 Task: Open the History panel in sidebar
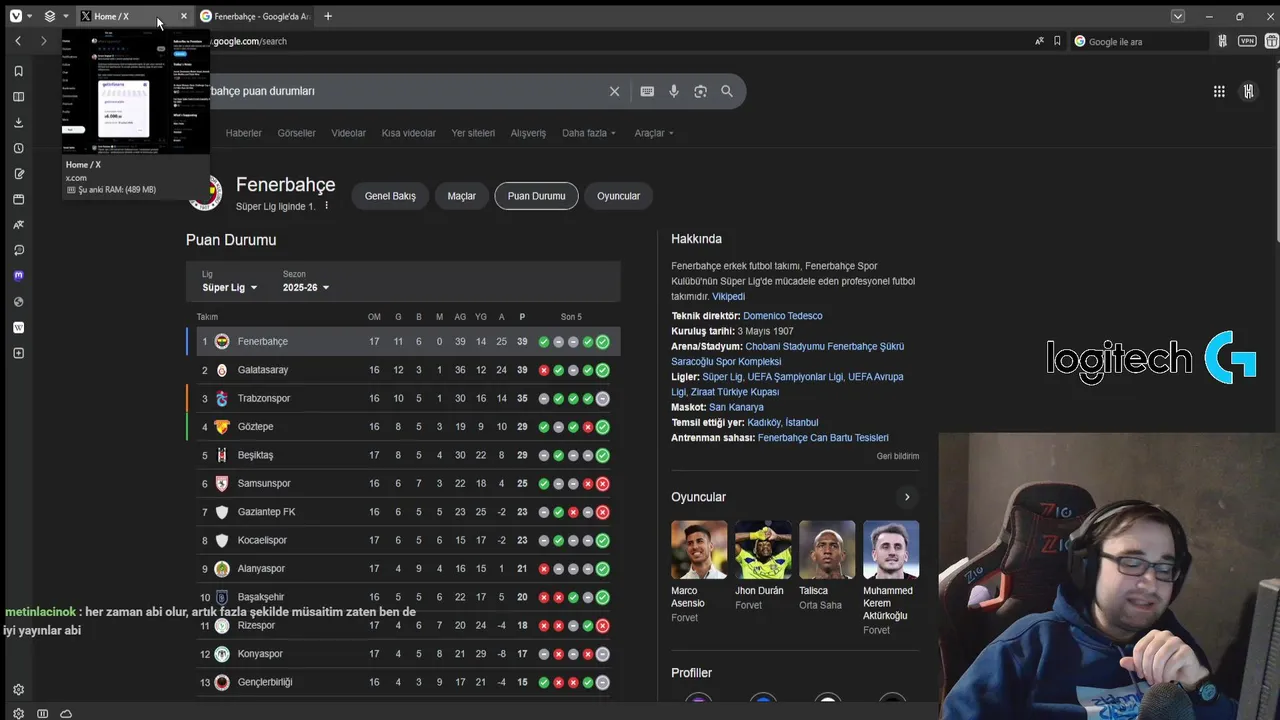tap(18, 148)
